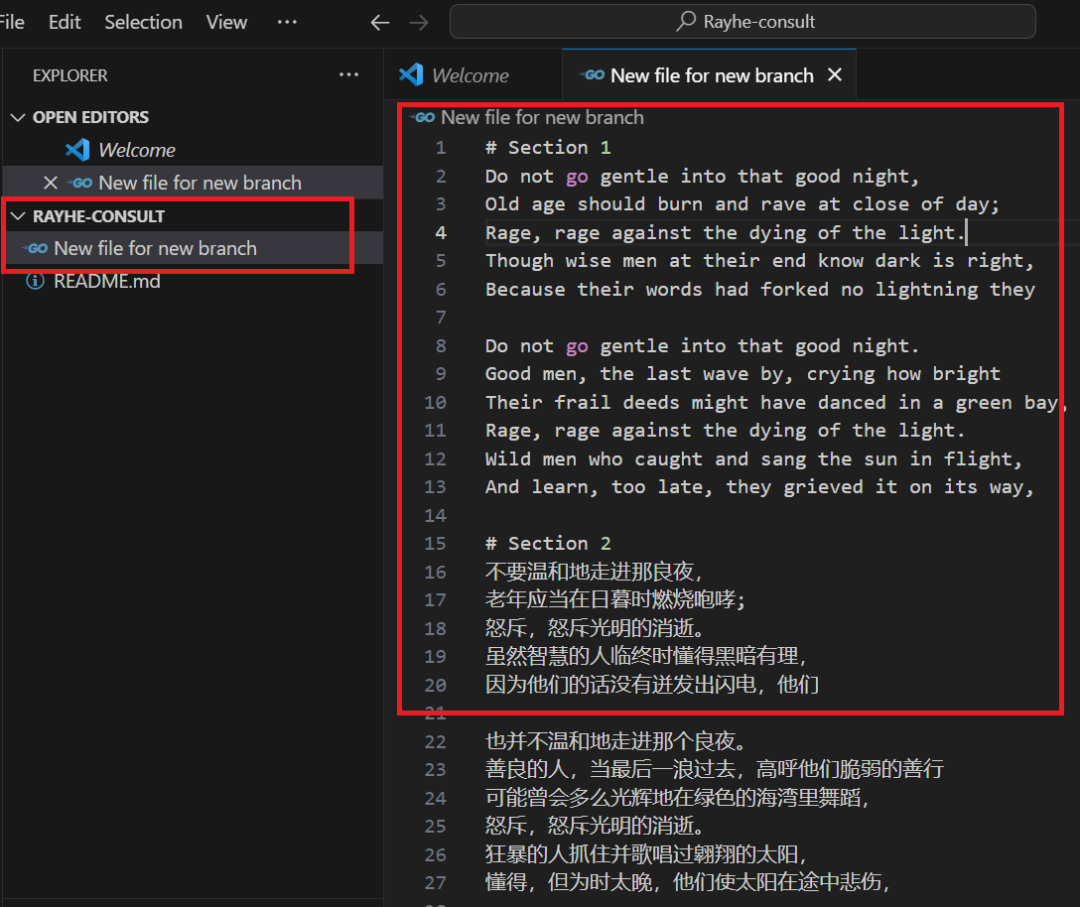Click the search magnifier icon in command box
1080x907 pixels.
click(x=685, y=21)
